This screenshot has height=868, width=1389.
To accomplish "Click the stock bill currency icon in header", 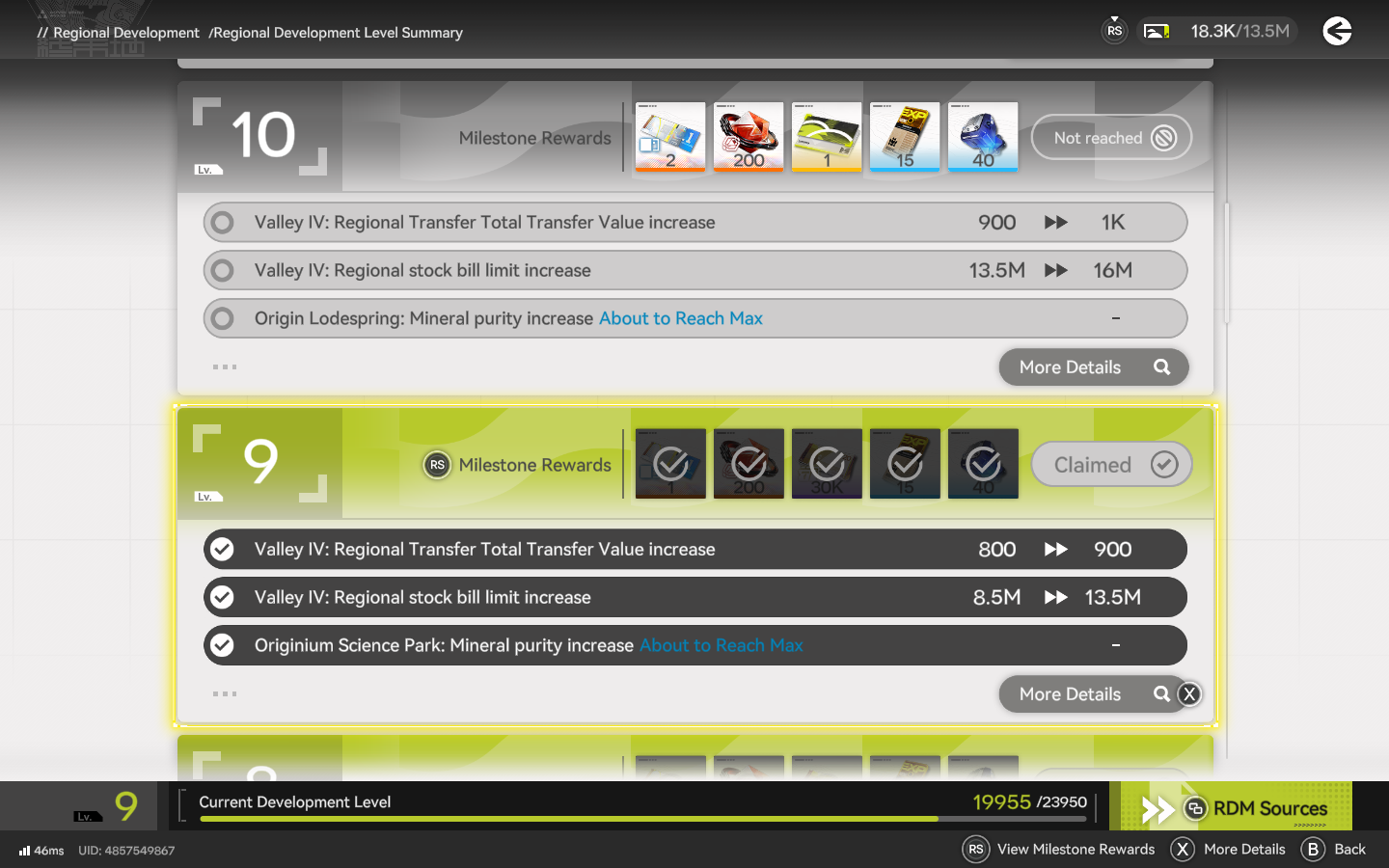I will (1157, 32).
